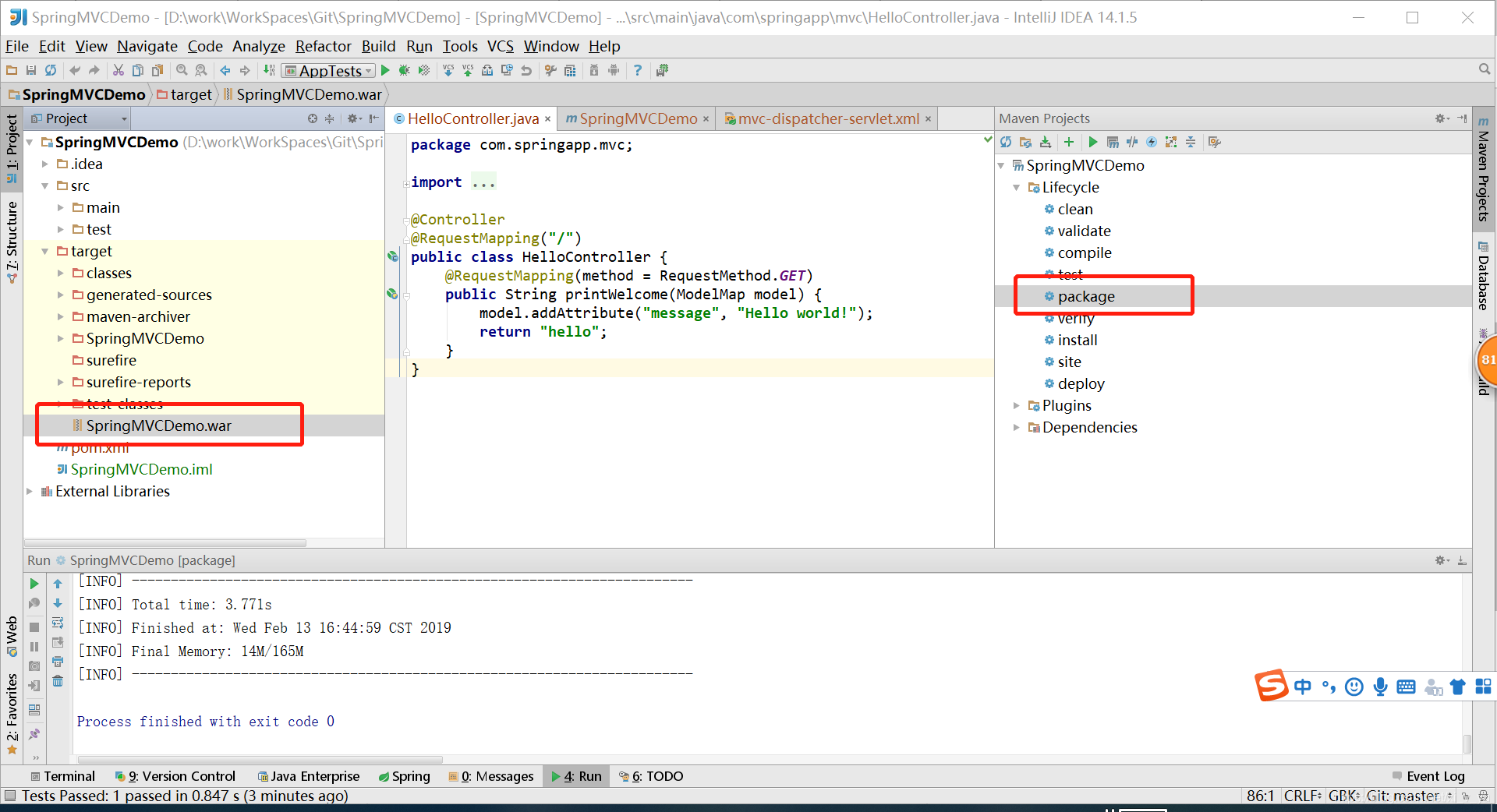
Task: Open Project Structure toolbar icon
Action: coord(570,71)
